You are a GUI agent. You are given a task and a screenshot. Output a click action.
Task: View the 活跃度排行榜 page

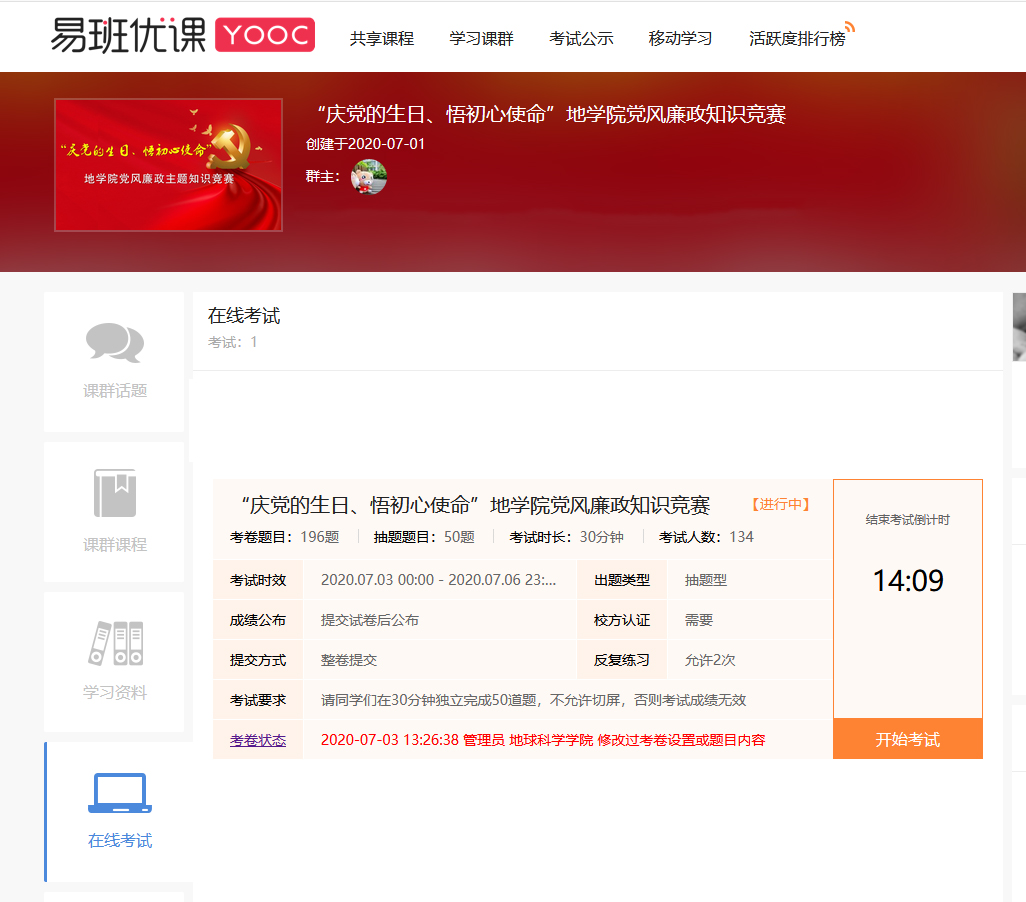coord(796,39)
